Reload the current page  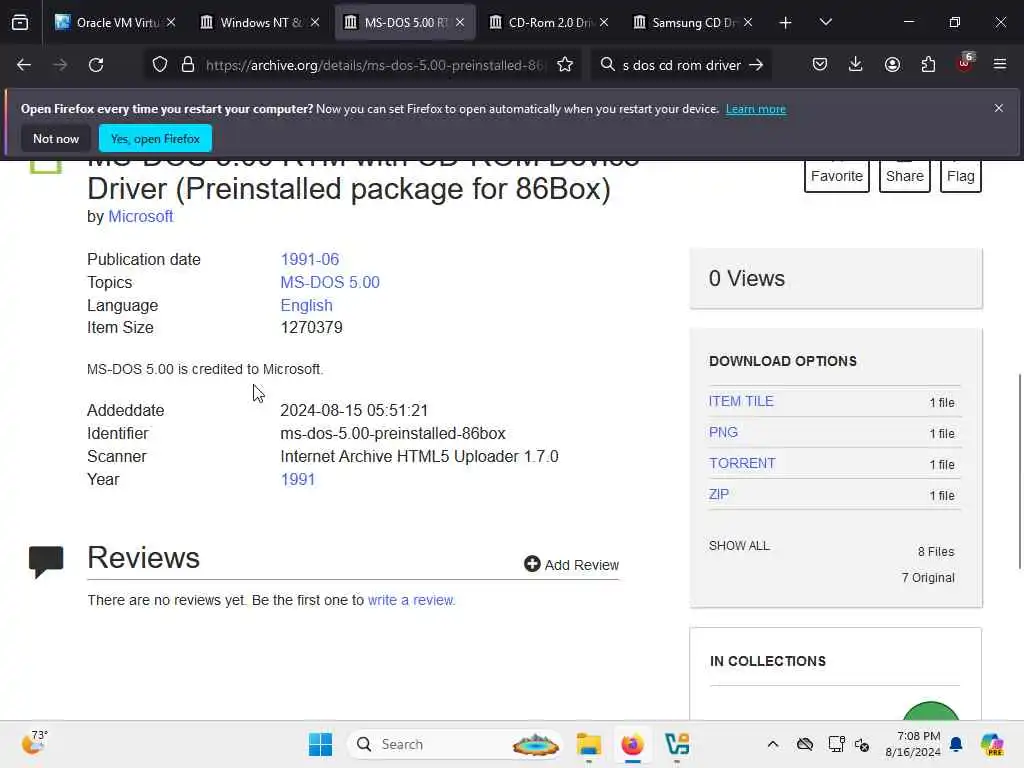point(96,65)
